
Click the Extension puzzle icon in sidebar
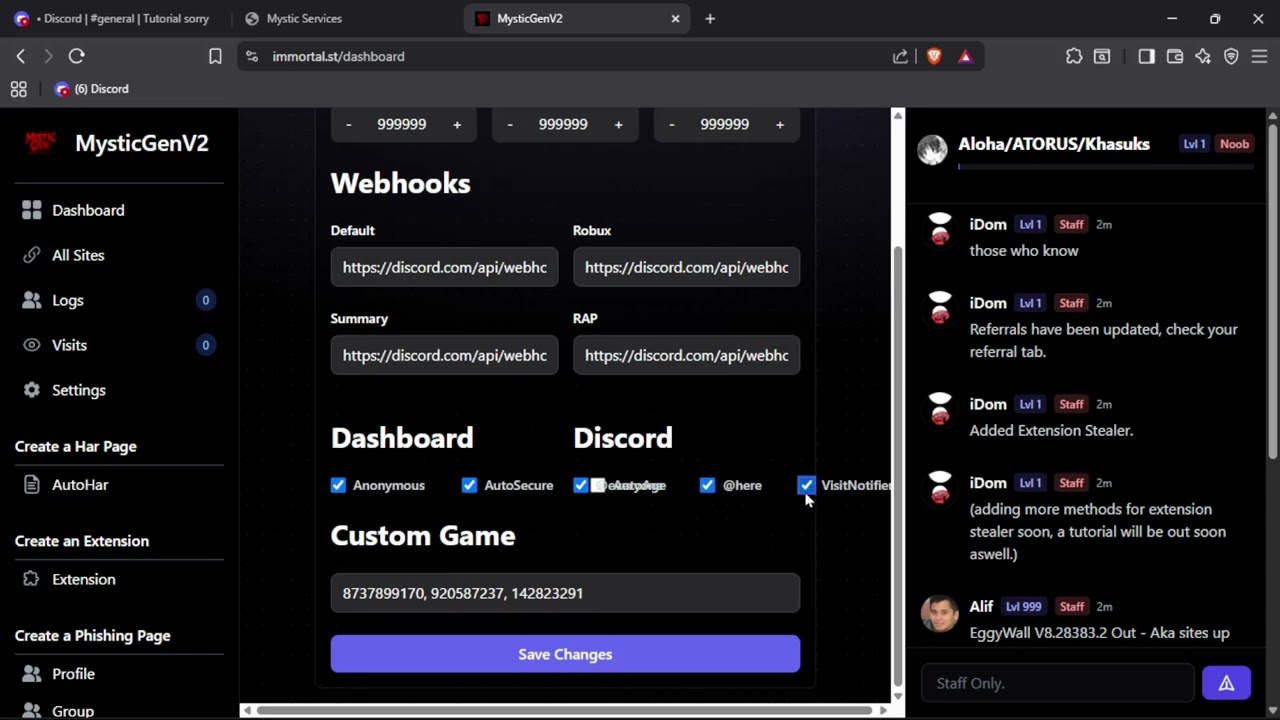pyautogui.click(x=31, y=579)
